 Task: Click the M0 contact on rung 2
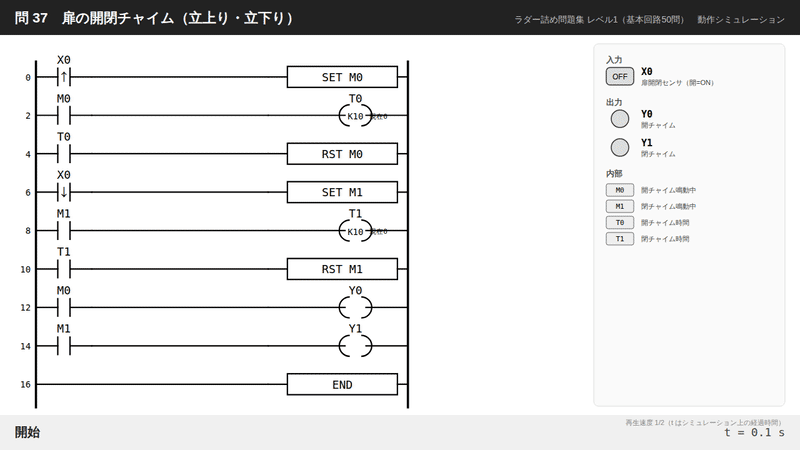pyautogui.click(x=64, y=116)
